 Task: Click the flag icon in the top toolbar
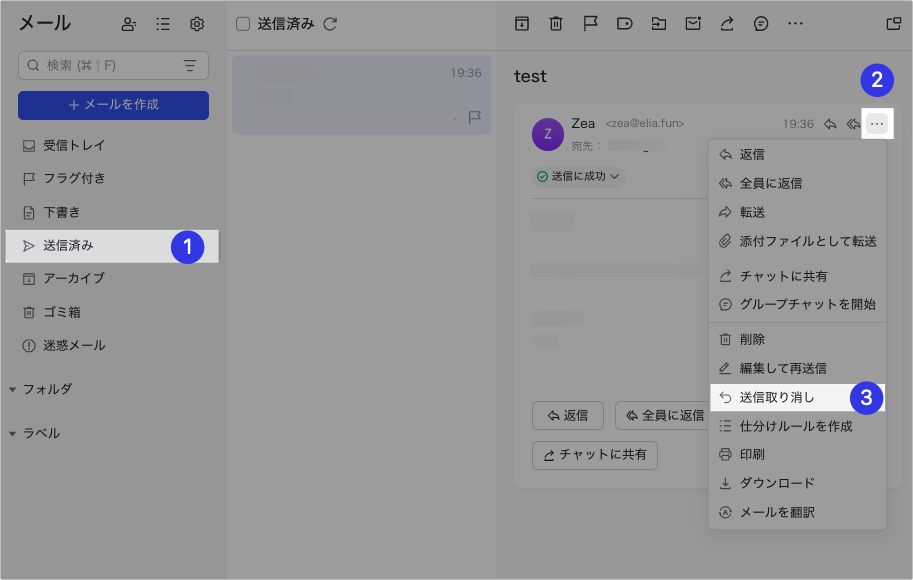[590, 24]
